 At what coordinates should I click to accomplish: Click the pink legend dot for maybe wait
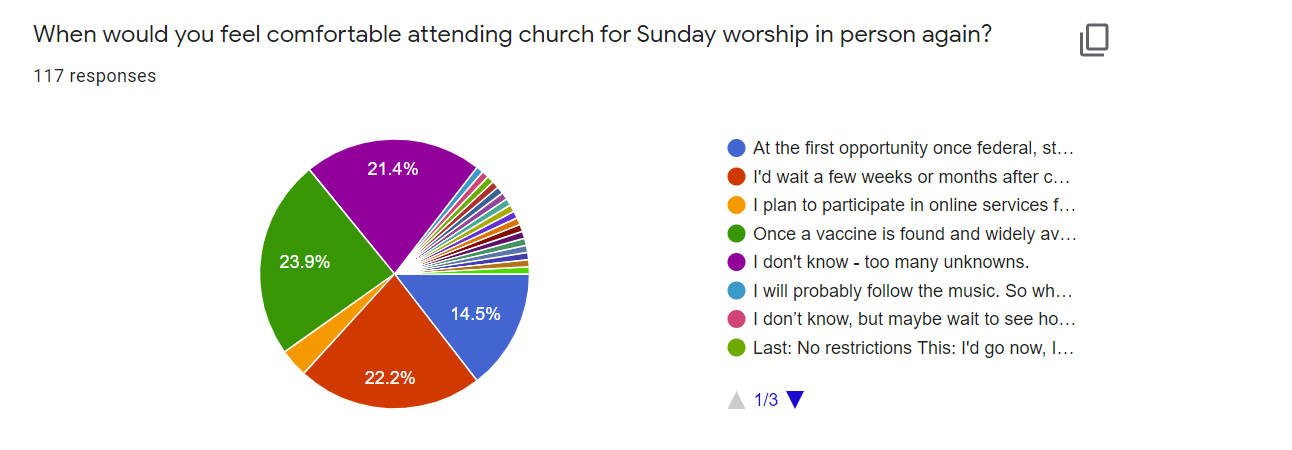[736, 319]
